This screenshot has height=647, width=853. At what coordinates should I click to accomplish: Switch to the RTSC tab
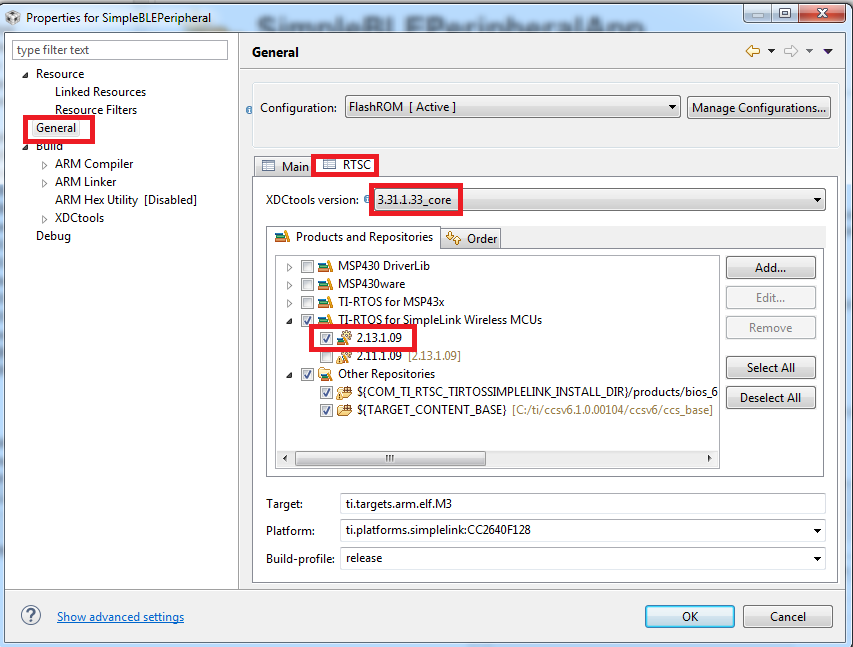pyautogui.click(x=346, y=165)
